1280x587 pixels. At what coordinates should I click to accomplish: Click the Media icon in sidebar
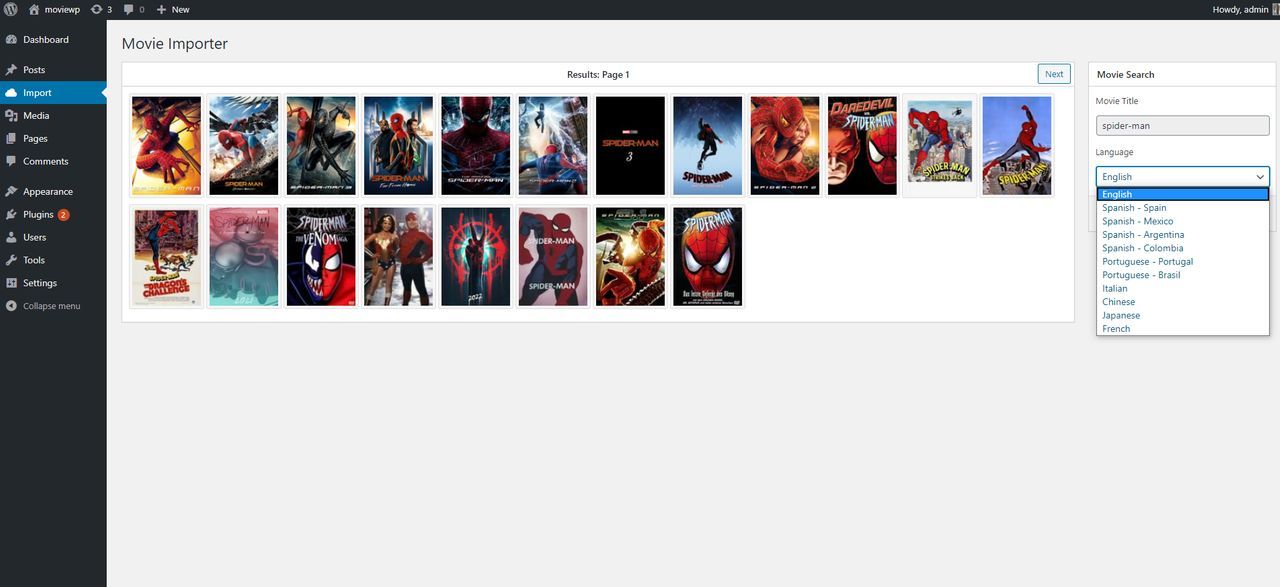click(x=11, y=116)
